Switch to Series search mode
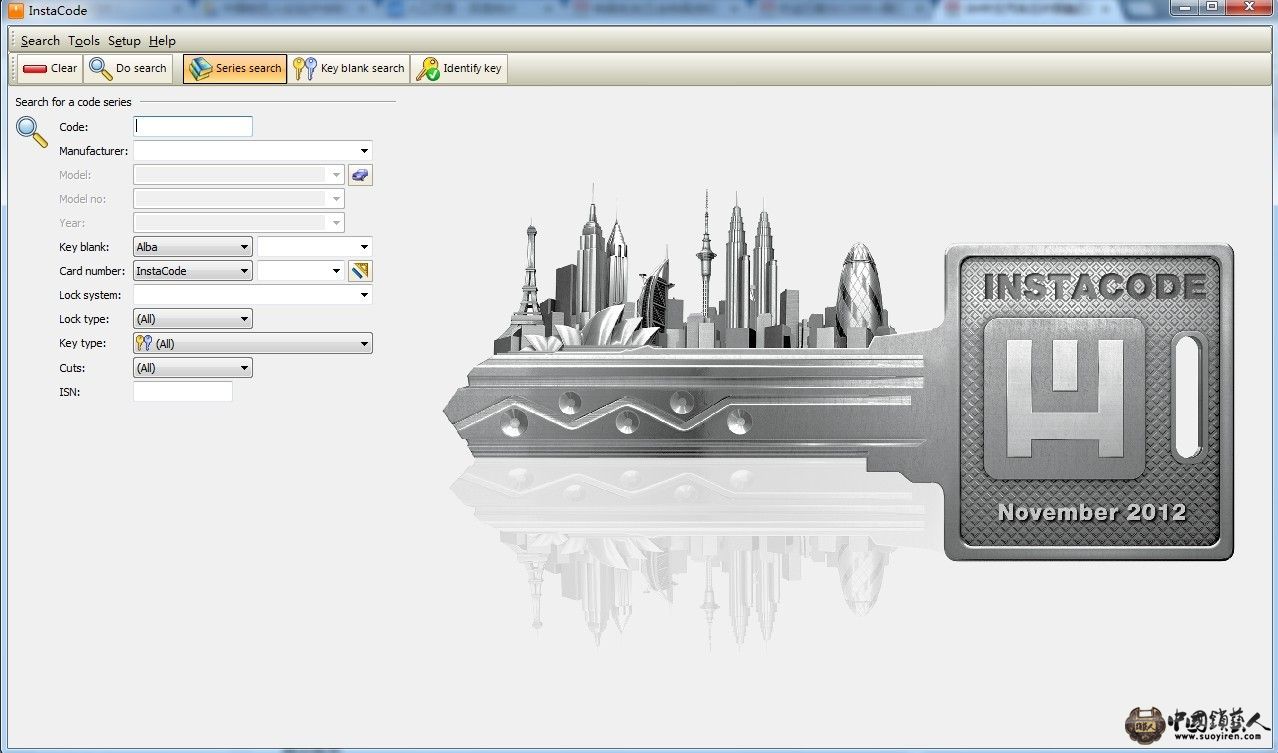The height and width of the screenshot is (753, 1278). click(235, 68)
